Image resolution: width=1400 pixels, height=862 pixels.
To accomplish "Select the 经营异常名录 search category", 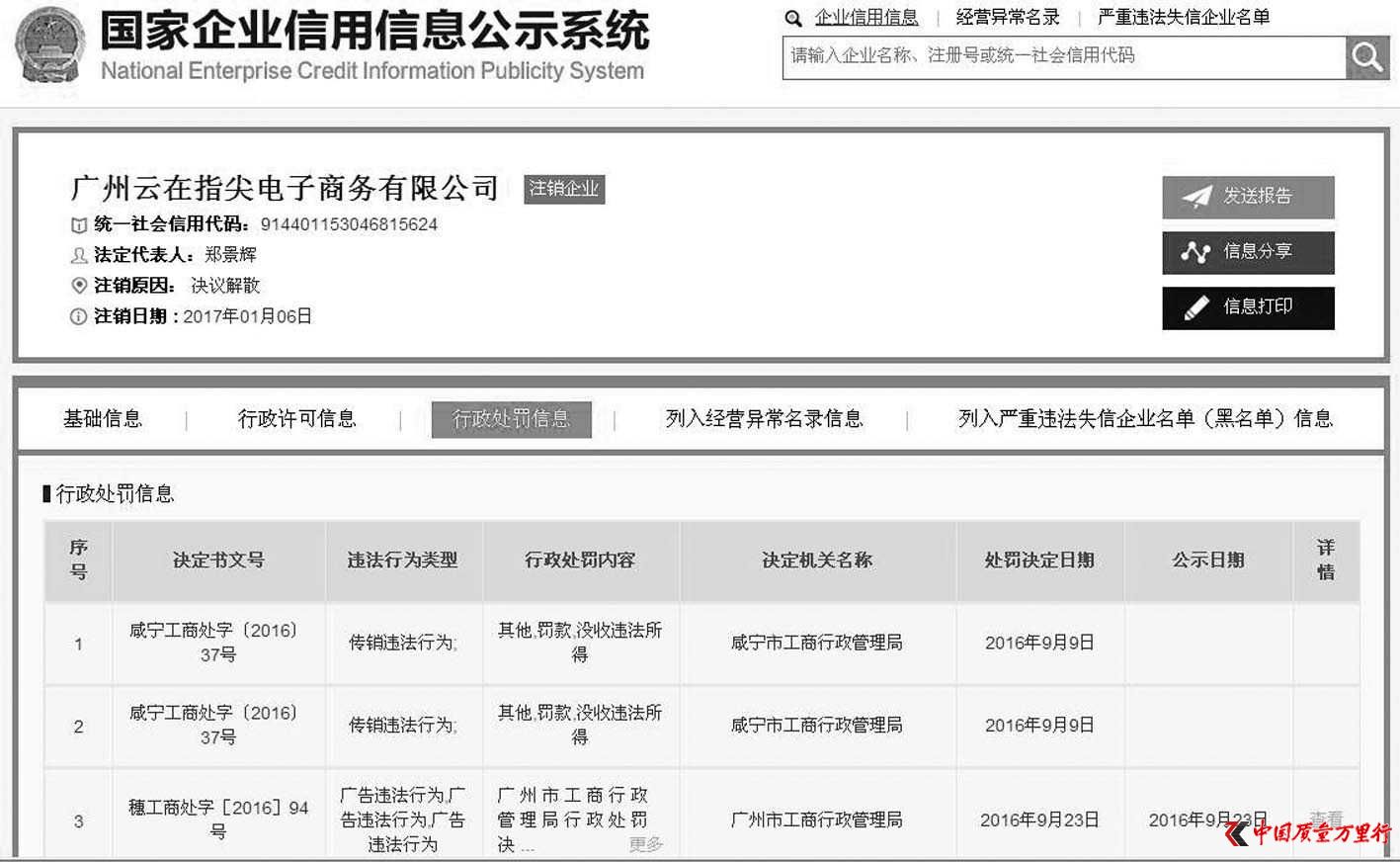I will point(1008,18).
